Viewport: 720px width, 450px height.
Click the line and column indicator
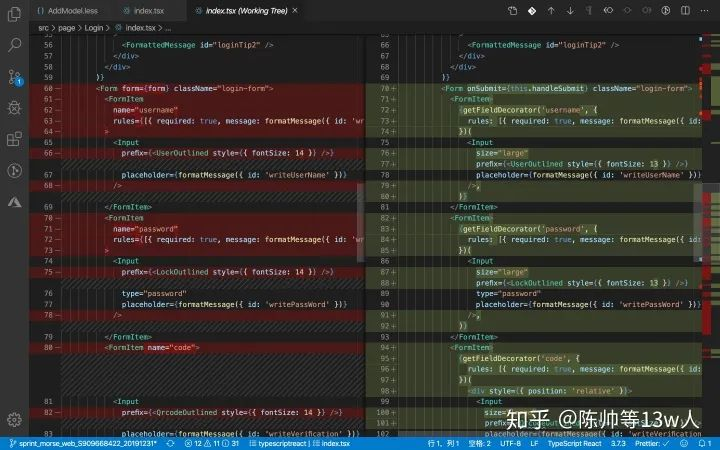[444, 444]
